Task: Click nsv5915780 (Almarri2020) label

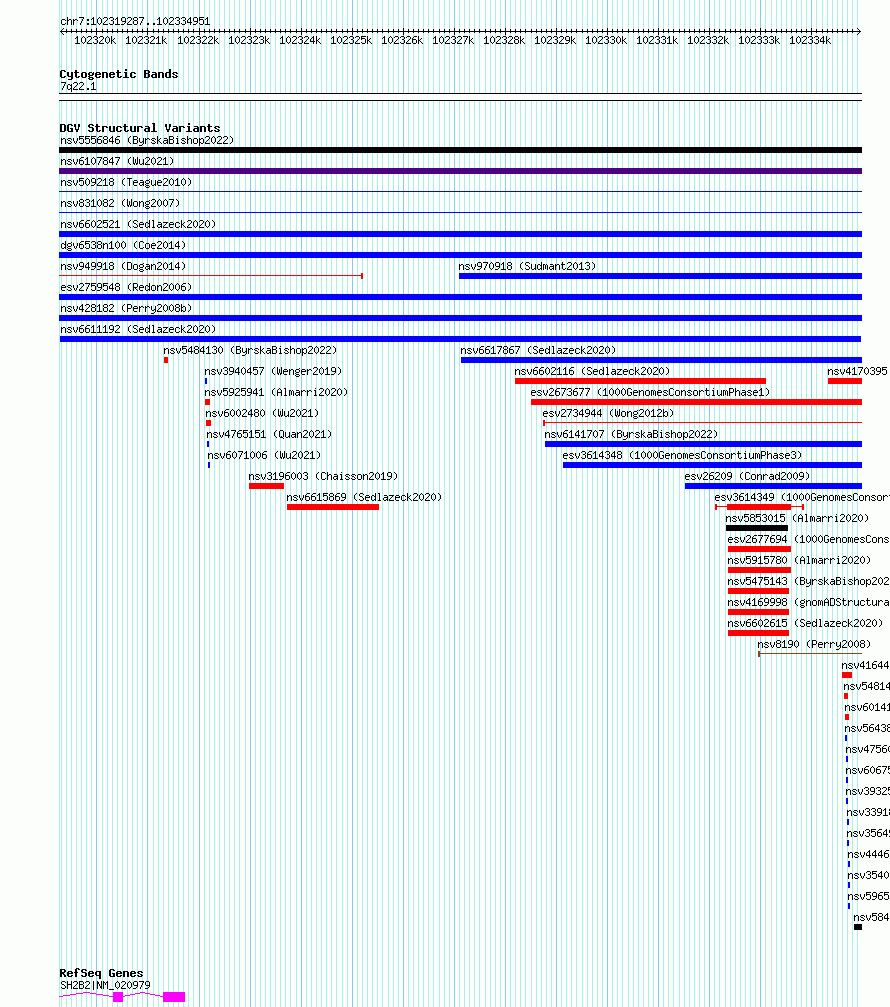Action: point(799,560)
